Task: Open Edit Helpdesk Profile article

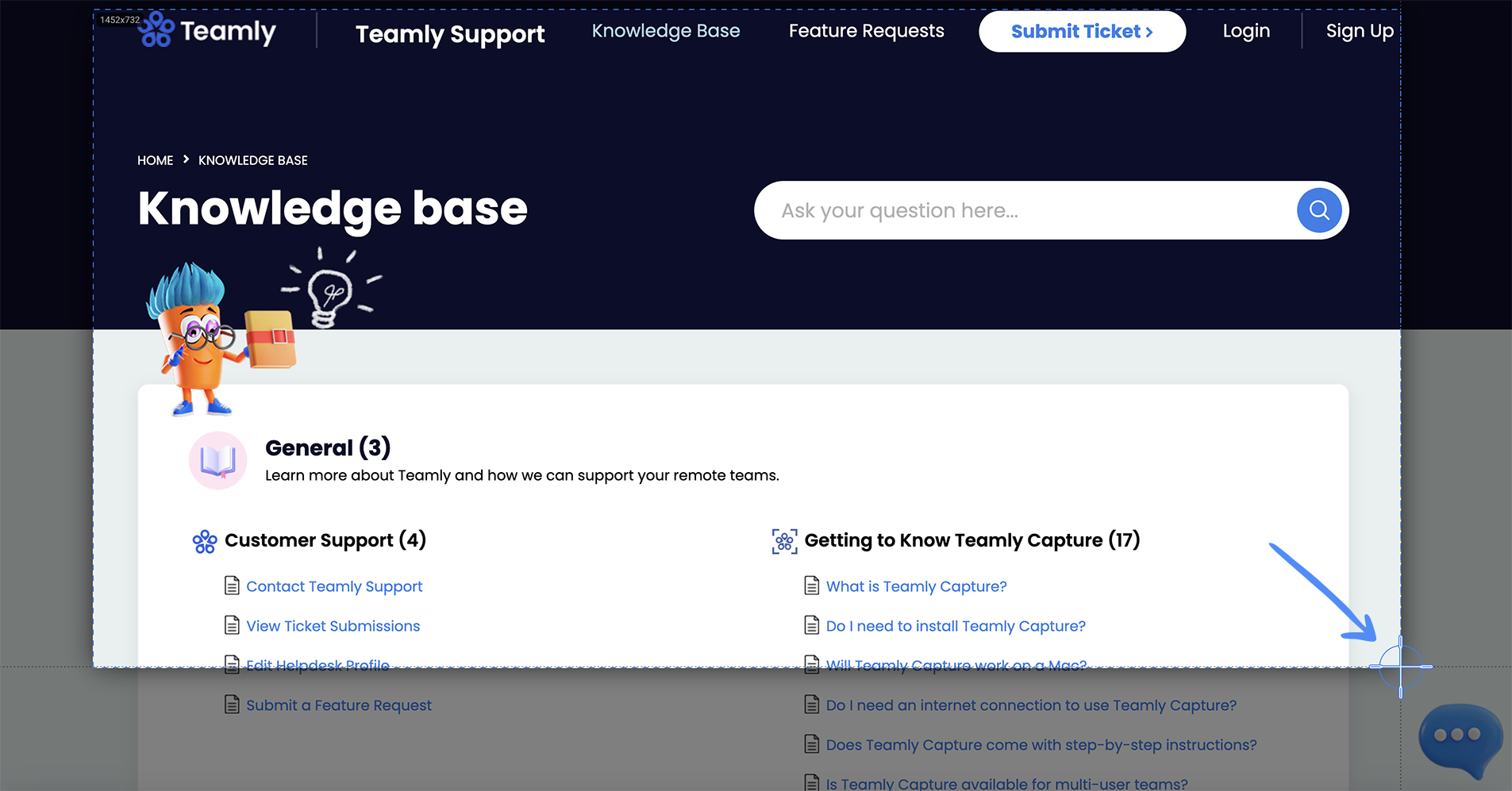Action: (x=317, y=665)
